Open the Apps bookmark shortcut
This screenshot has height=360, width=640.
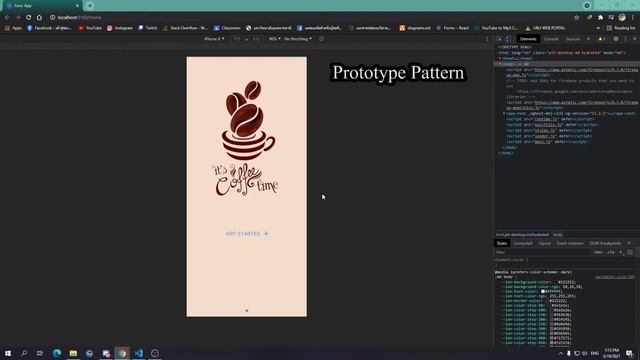pos(13,28)
